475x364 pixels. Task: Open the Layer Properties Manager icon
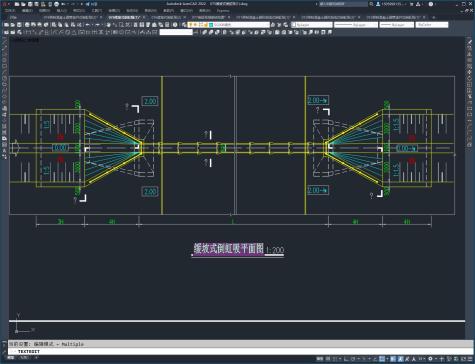point(184,25)
